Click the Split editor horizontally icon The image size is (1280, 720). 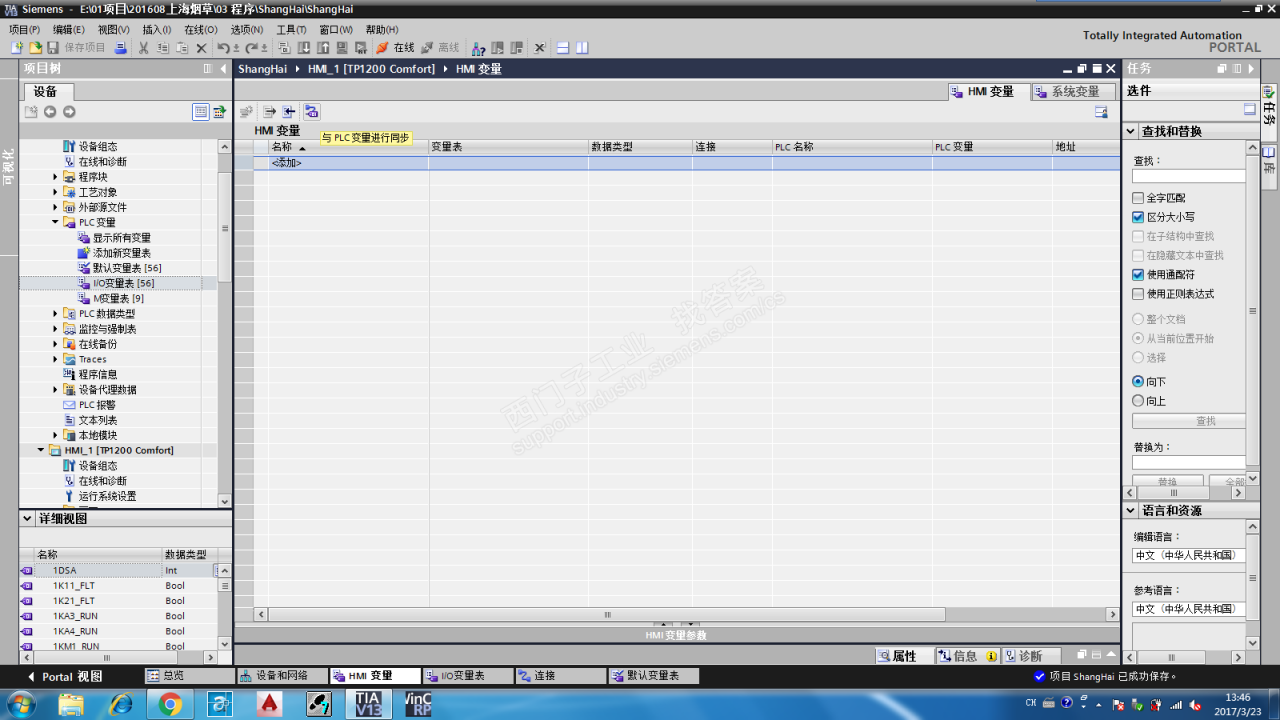[563, 48]
